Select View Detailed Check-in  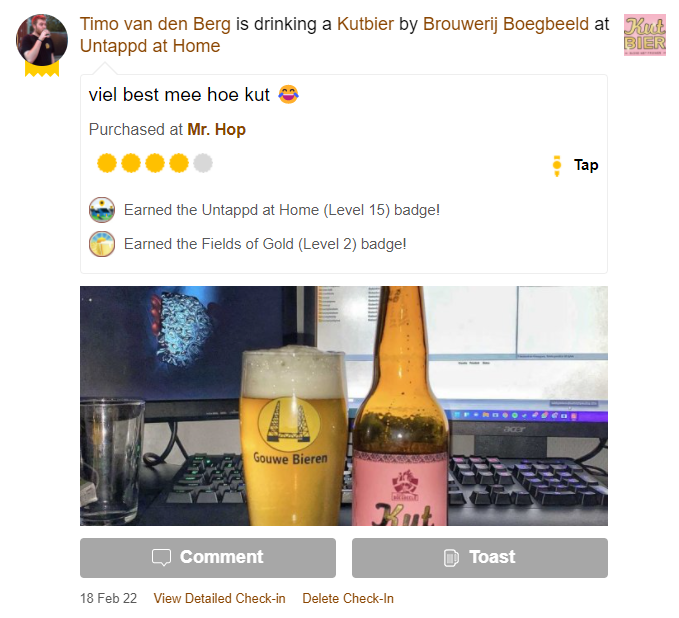click(x=220, y=598)
